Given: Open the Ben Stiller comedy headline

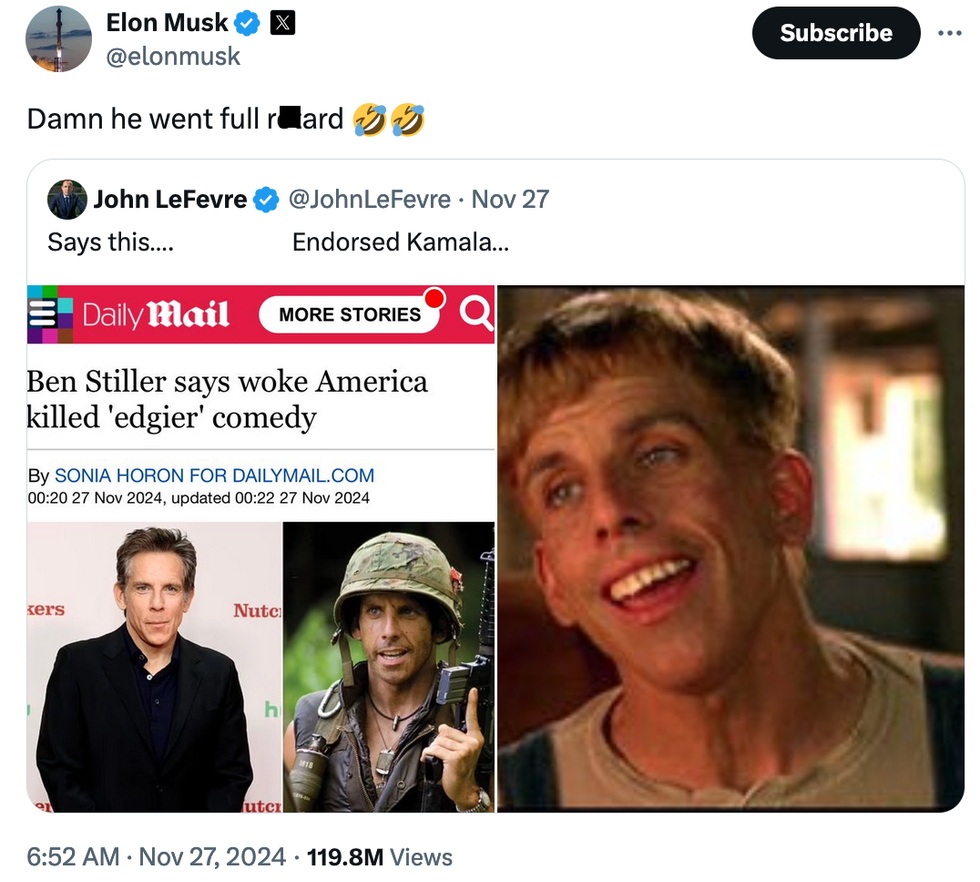Looking at the screenshot, I should click(x=227, y=398).
